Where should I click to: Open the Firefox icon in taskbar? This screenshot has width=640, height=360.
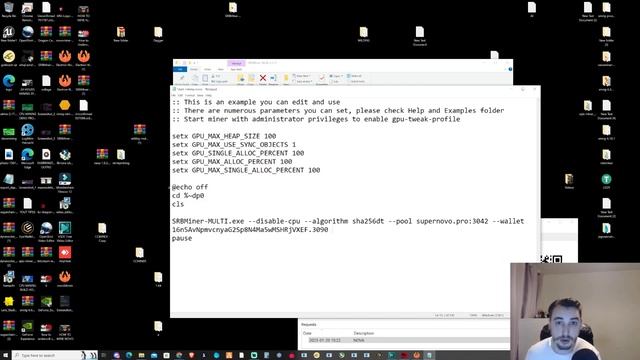coord(416,356)
